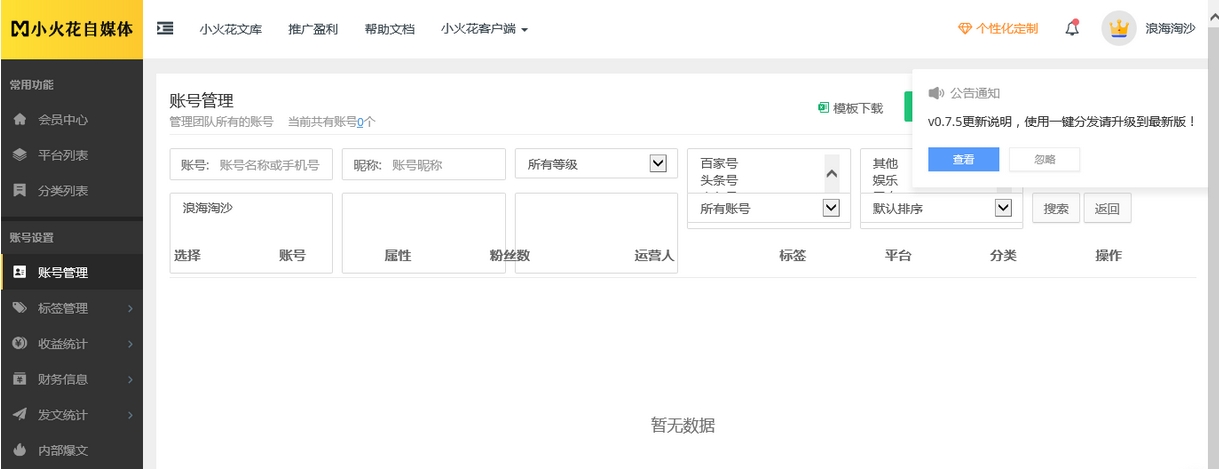1219x469 pixels.
Task: Click the 运营人 column header
Action: [x=655, y=256]
